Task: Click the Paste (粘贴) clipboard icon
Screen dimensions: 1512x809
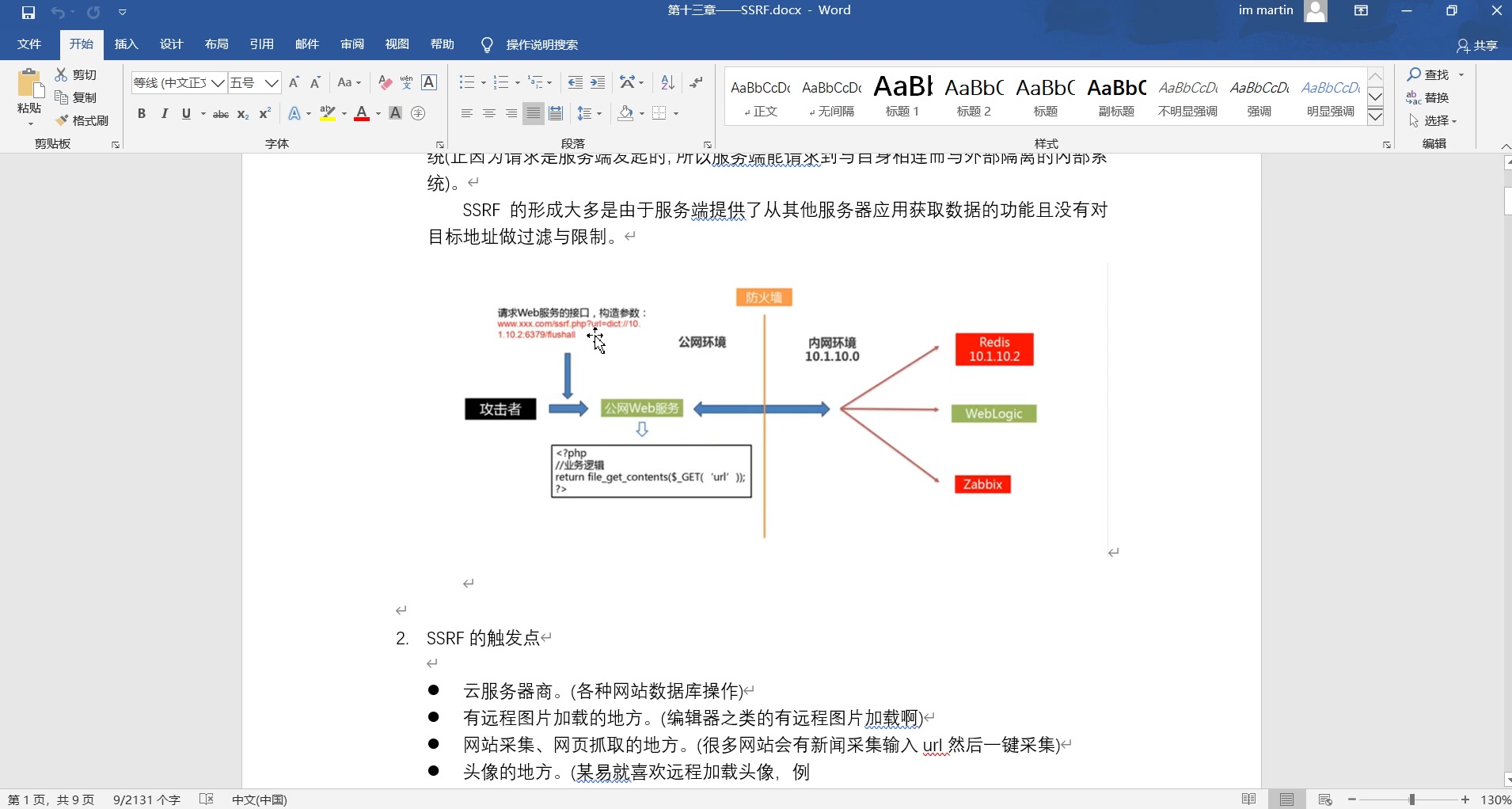Action: [x=29, y=84]
